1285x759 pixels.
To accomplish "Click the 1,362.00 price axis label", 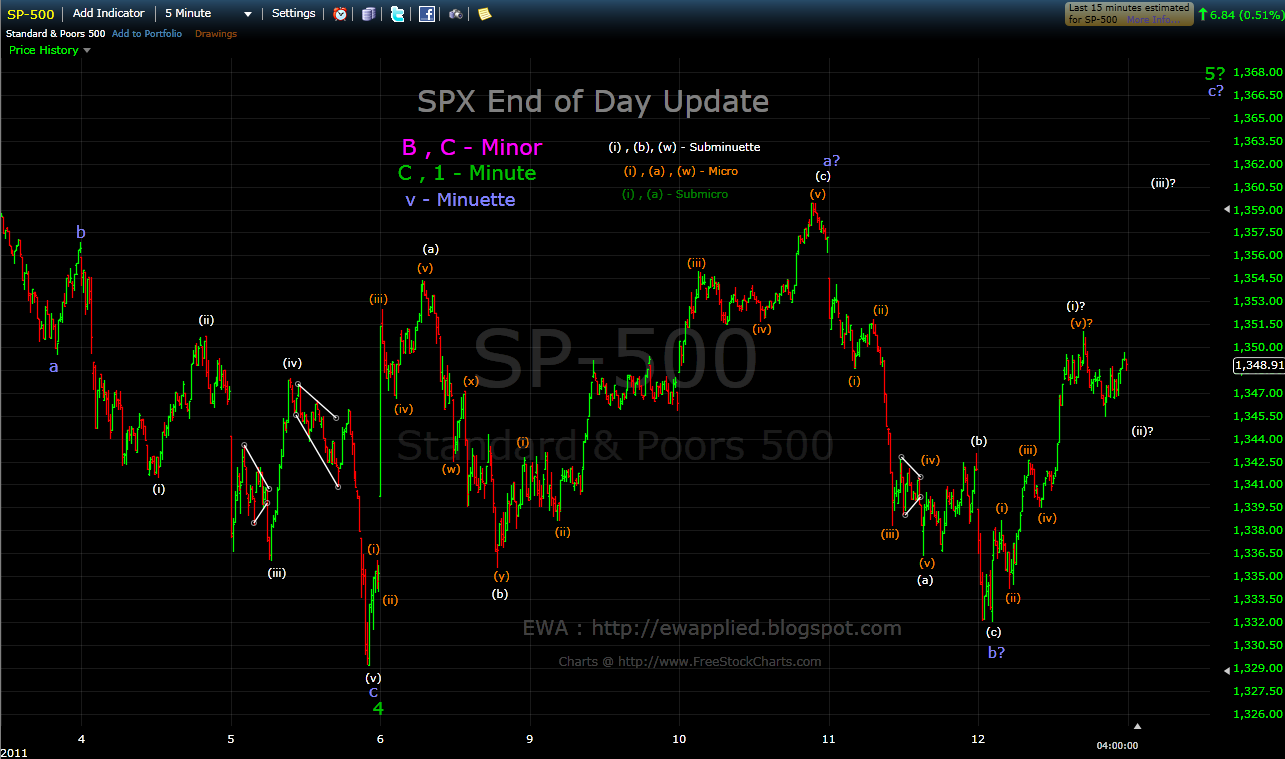I will click(1258, 164).
